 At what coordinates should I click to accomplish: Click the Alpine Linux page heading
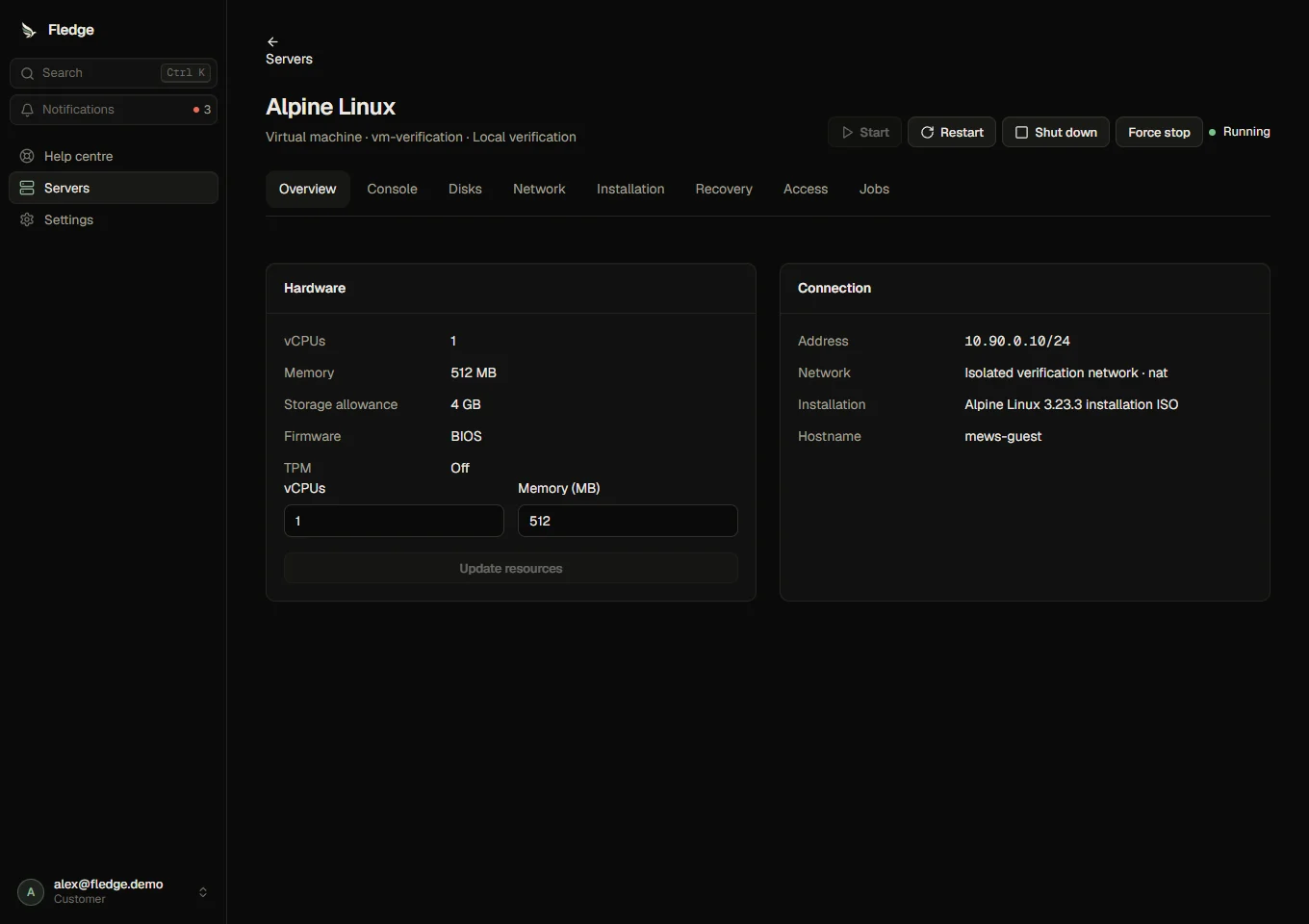point(331,107)
